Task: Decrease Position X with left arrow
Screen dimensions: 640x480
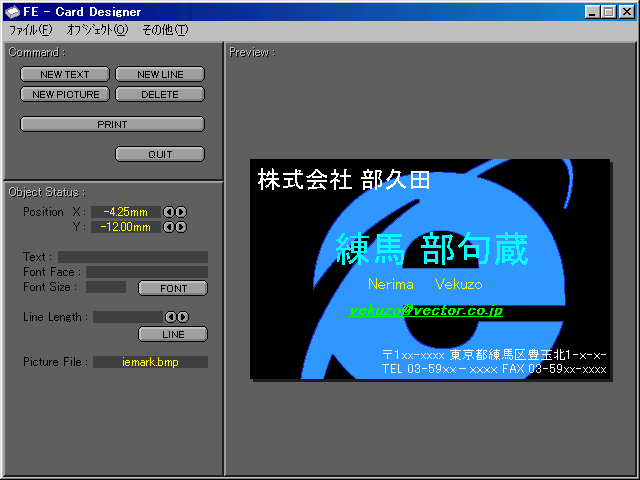Action: [168, 212]
